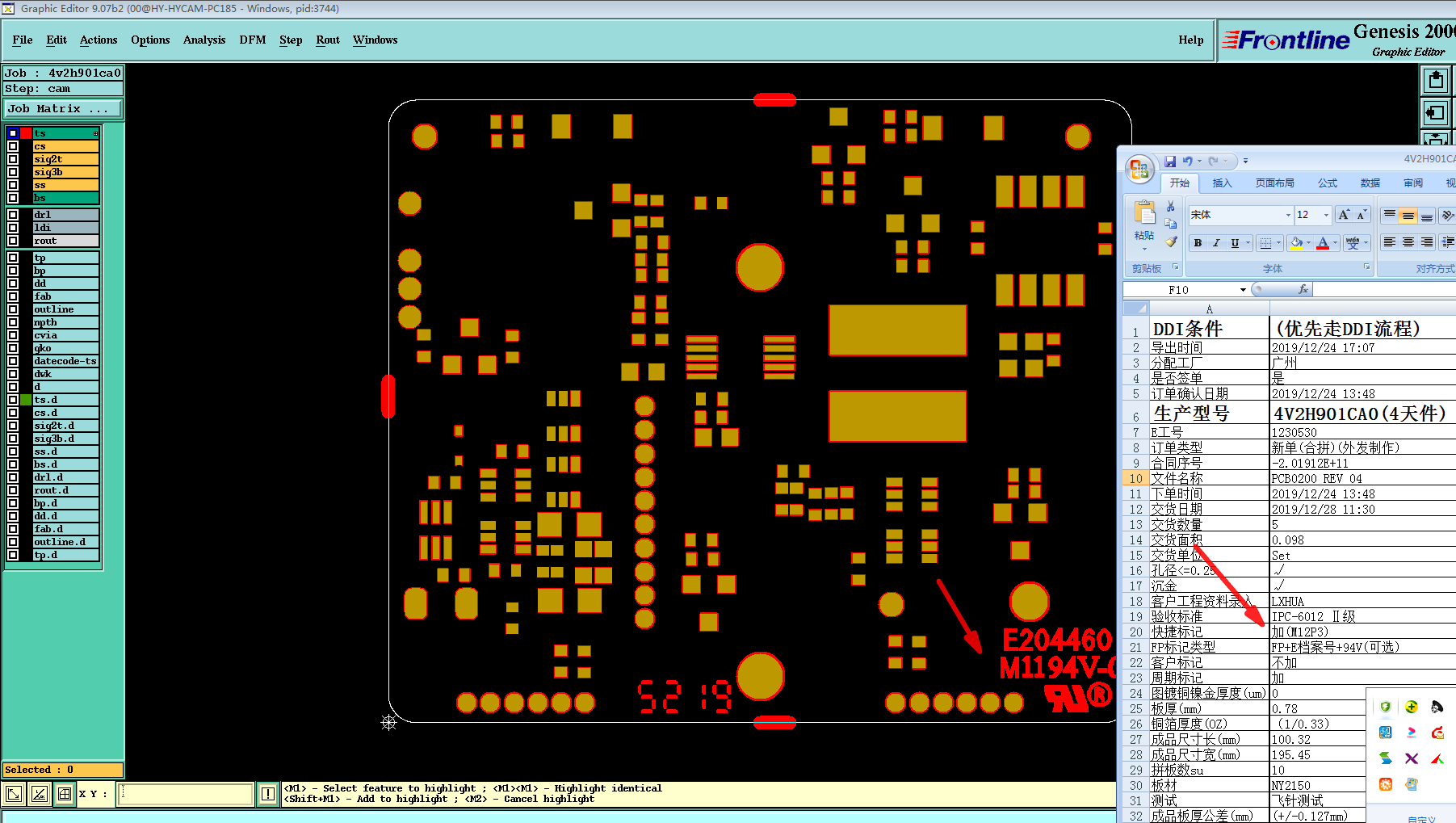Open the customize quick access toolbar dropdown
The width and height of the screenshot is (1456, 823).
pyautogui.click(x=1245, y=162)
